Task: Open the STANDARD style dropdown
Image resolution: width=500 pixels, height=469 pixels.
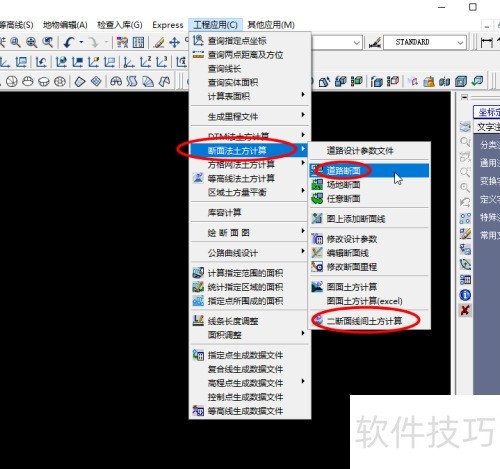Action: point(425,42)
